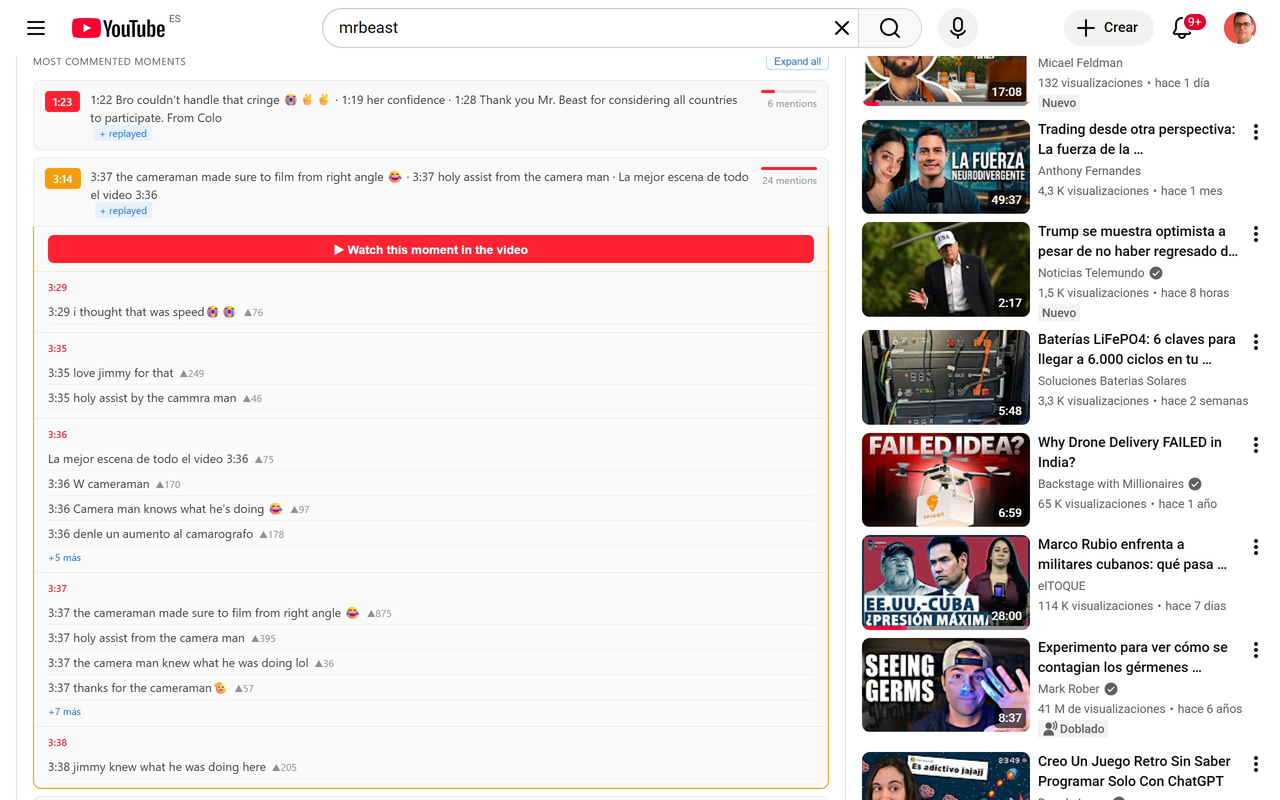This screenshot has width=1280, height=800.
Task: Click the replayed tag under 3:14 moment
Action: pyautogui.click(x=123, y=211)
